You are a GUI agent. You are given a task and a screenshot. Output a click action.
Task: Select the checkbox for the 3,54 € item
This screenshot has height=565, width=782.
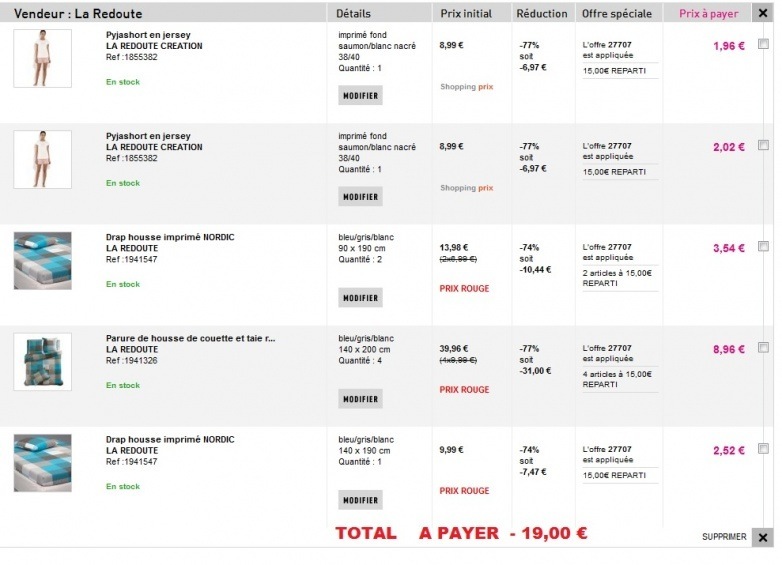click(764, 246)
